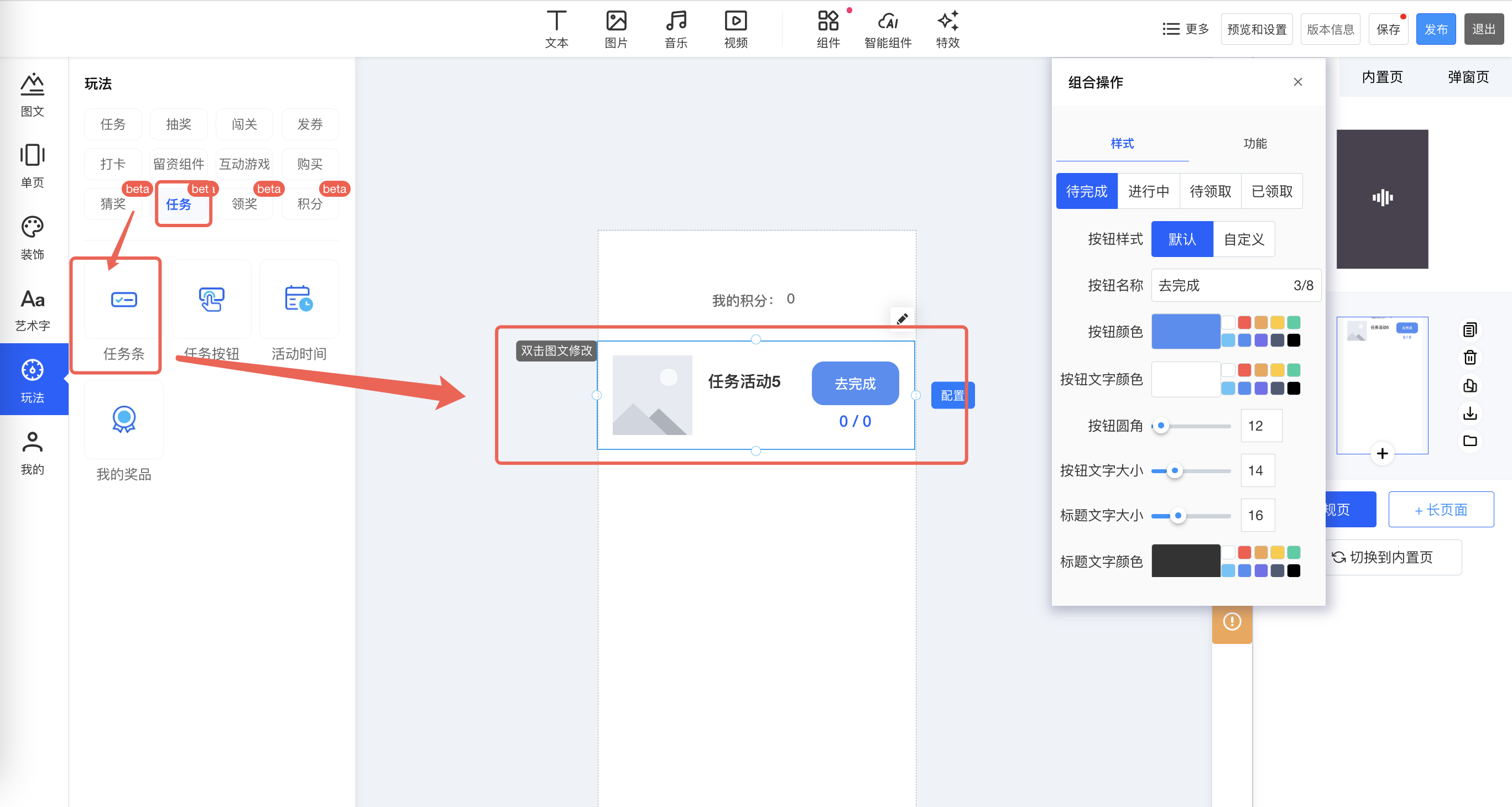1512x807 pixels.
Task: Open the Music (音乐) insert tool
Action: click(676, 29)
